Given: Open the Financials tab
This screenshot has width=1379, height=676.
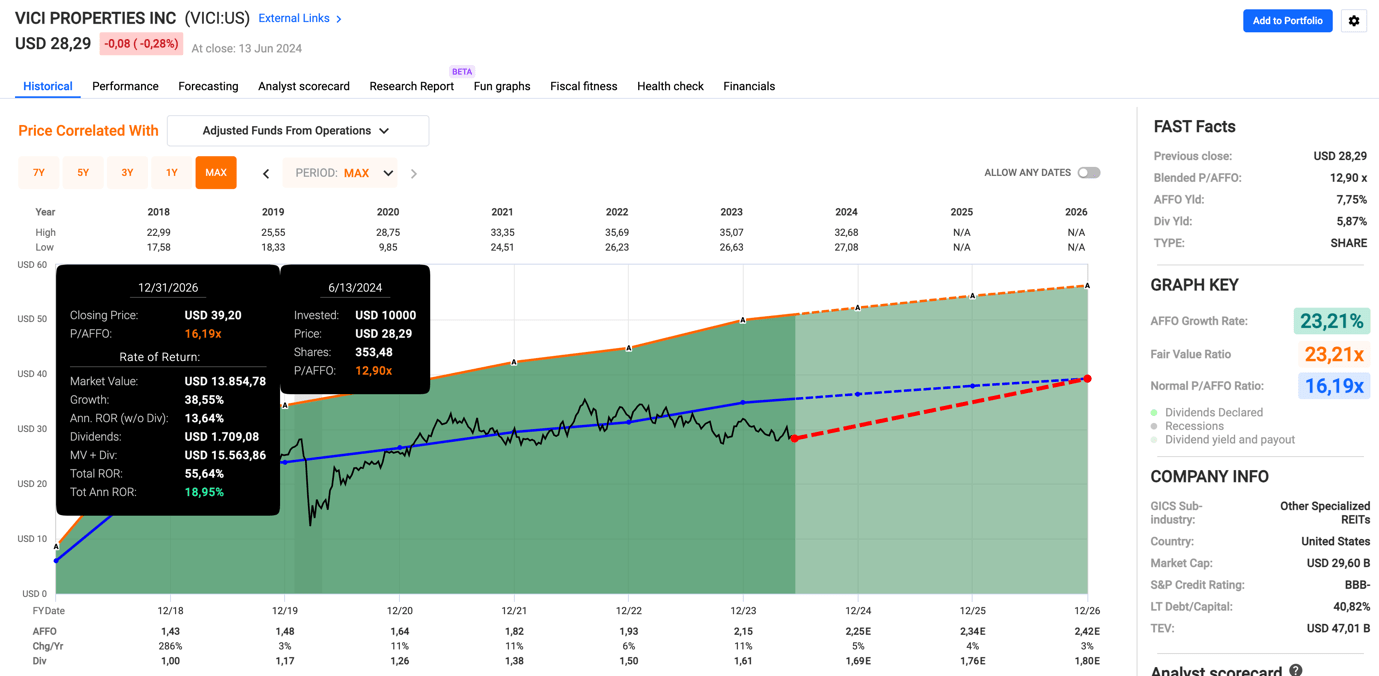Looking at the screenshot, I should pos(748,86).
